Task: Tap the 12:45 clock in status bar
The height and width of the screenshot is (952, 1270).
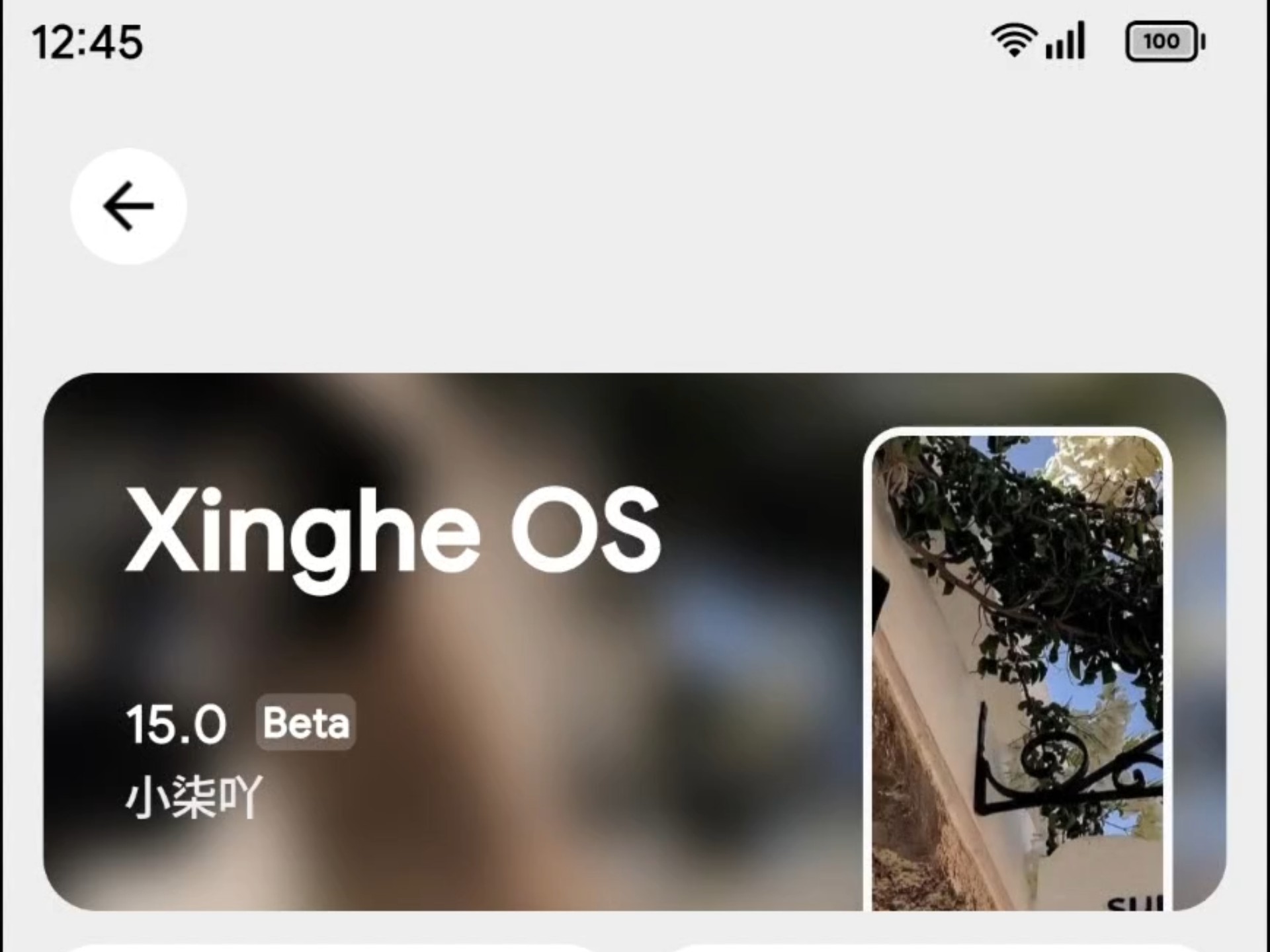Action: 87,42
